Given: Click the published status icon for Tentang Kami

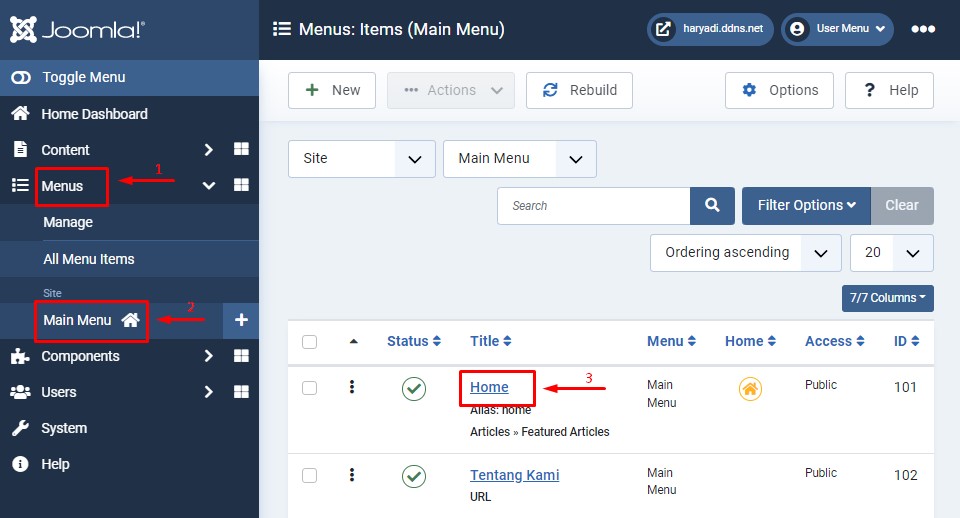Looking at the screenshot, I should (414, 476).
